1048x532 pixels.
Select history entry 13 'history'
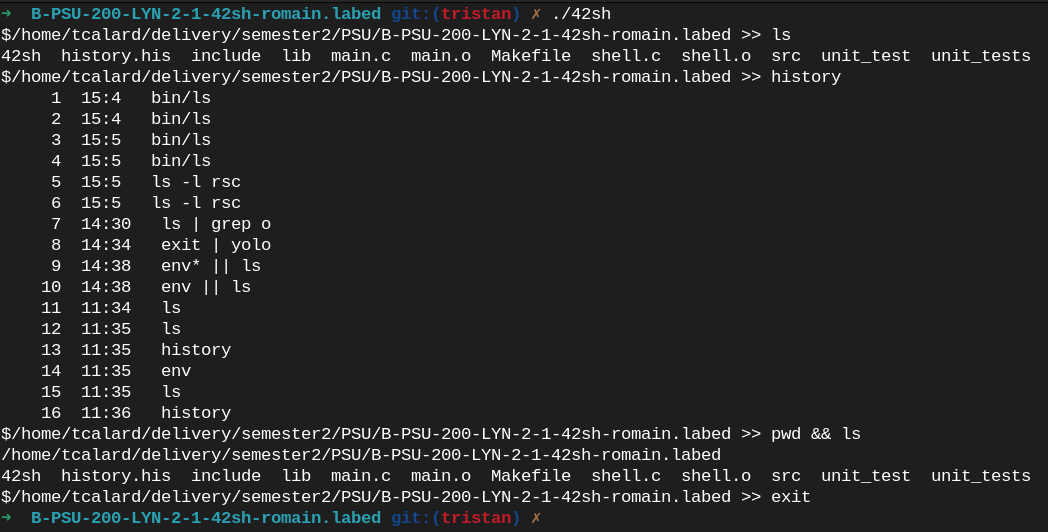point(196,350)
